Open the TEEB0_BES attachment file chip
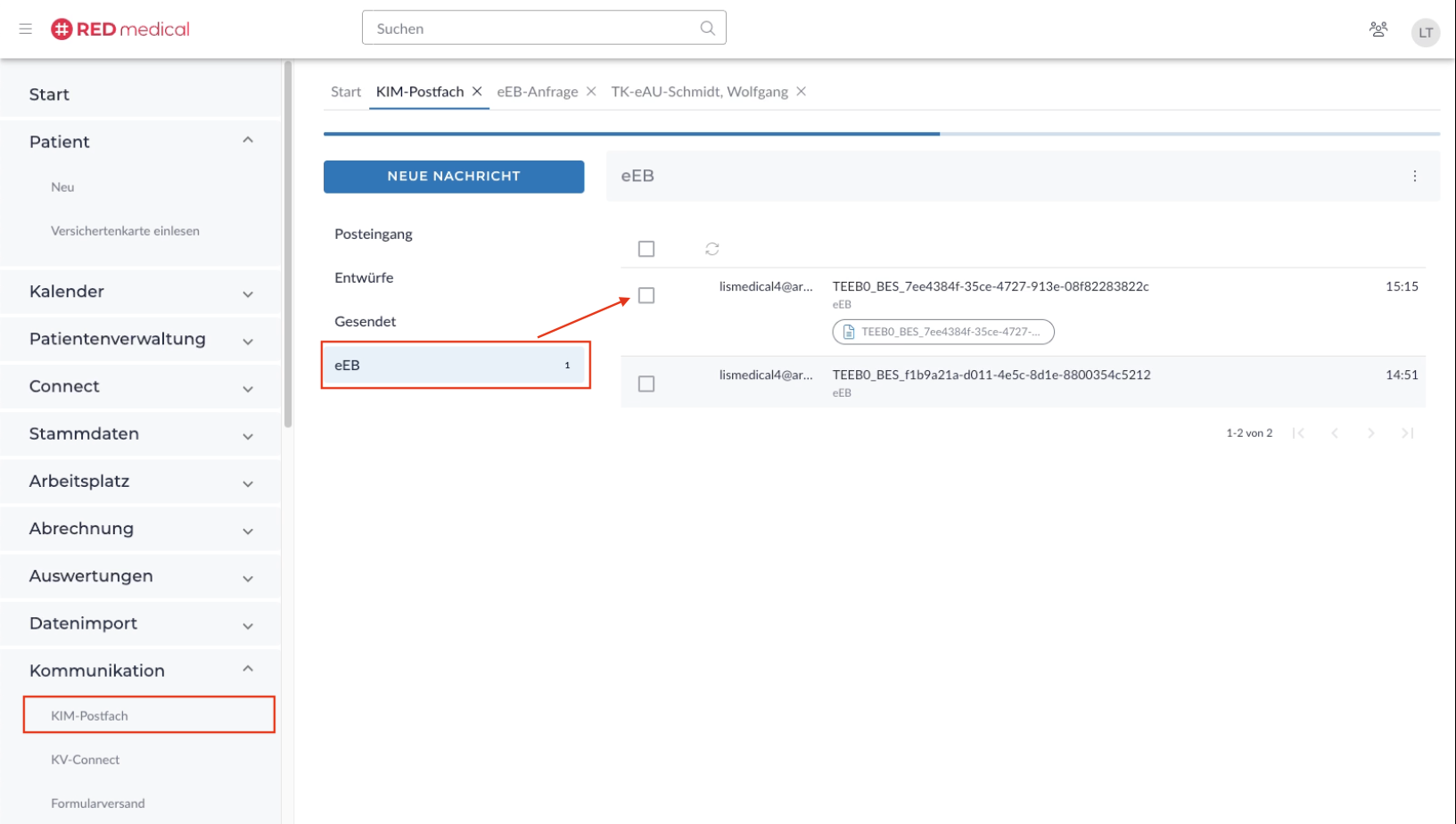This screenshot has height=824, width=1456. (943, 332)
